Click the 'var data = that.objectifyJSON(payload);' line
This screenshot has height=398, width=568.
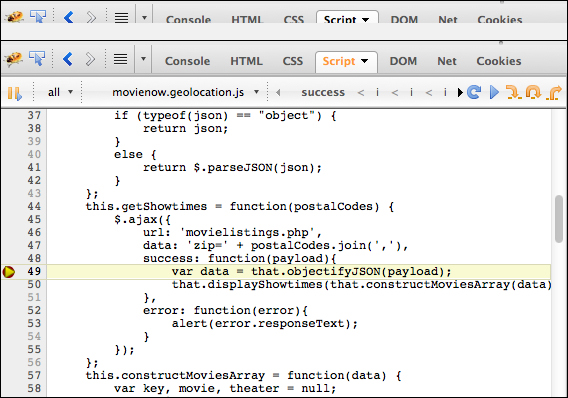(312, 272)
